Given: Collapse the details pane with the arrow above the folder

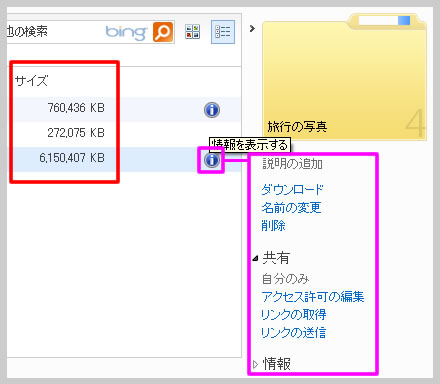Looking at the screenshot, I should (x=252, y=29).
